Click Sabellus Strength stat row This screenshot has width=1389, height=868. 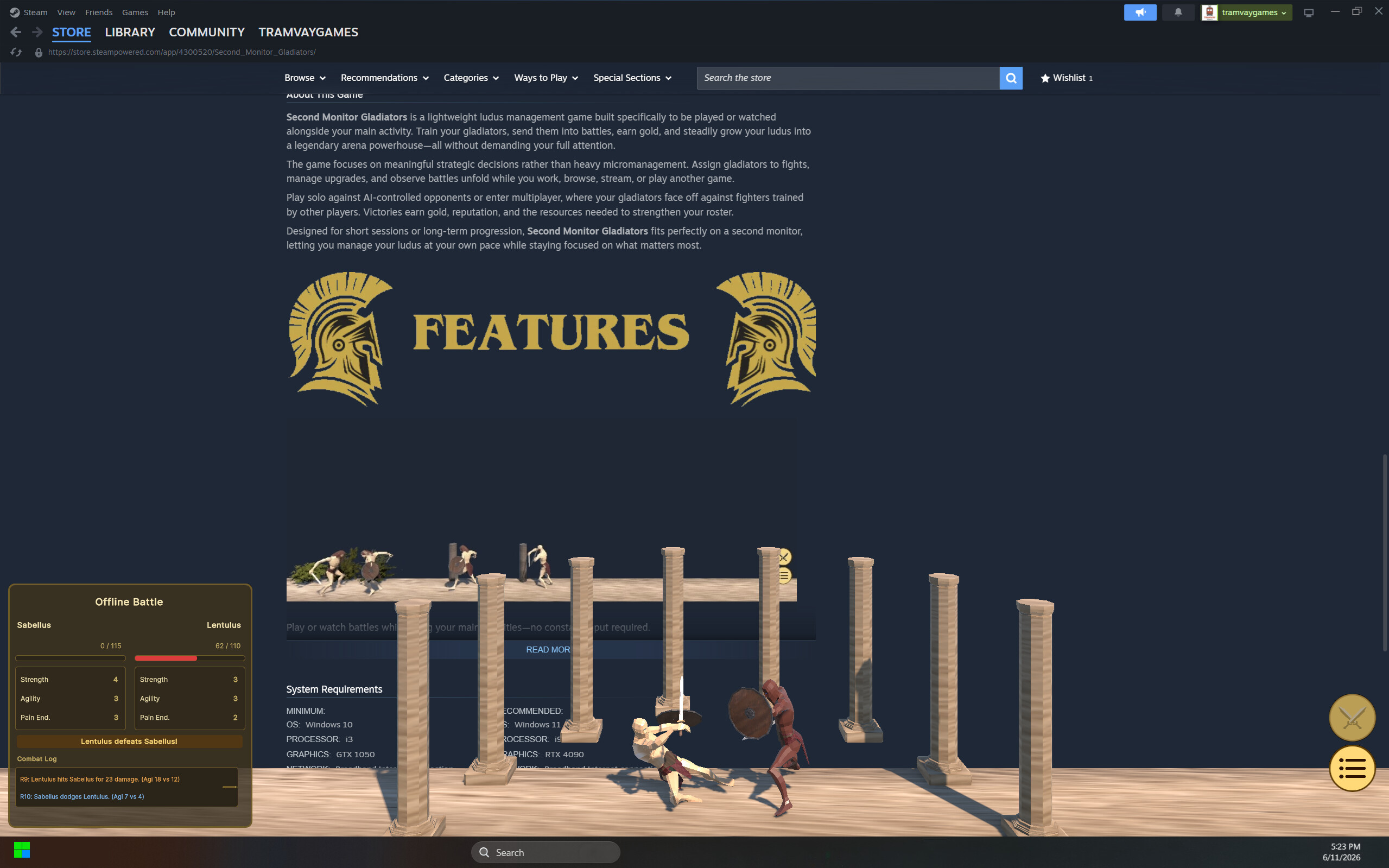click(70, 679)
